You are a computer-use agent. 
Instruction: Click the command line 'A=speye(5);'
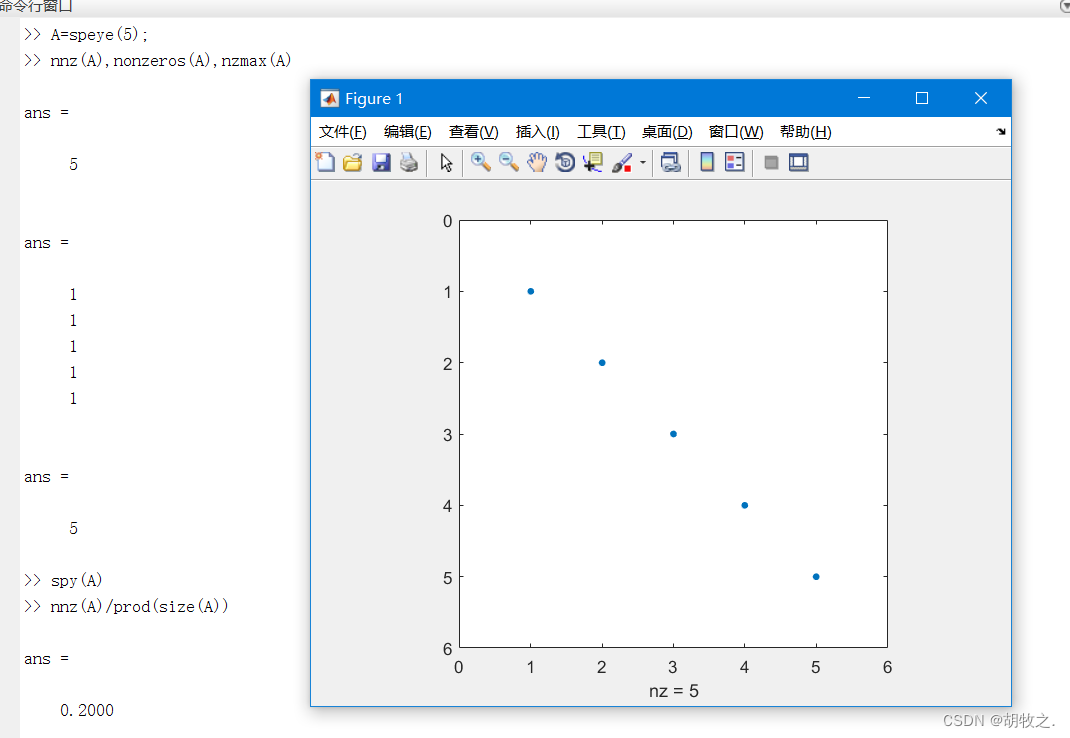(x=99, y=34)
